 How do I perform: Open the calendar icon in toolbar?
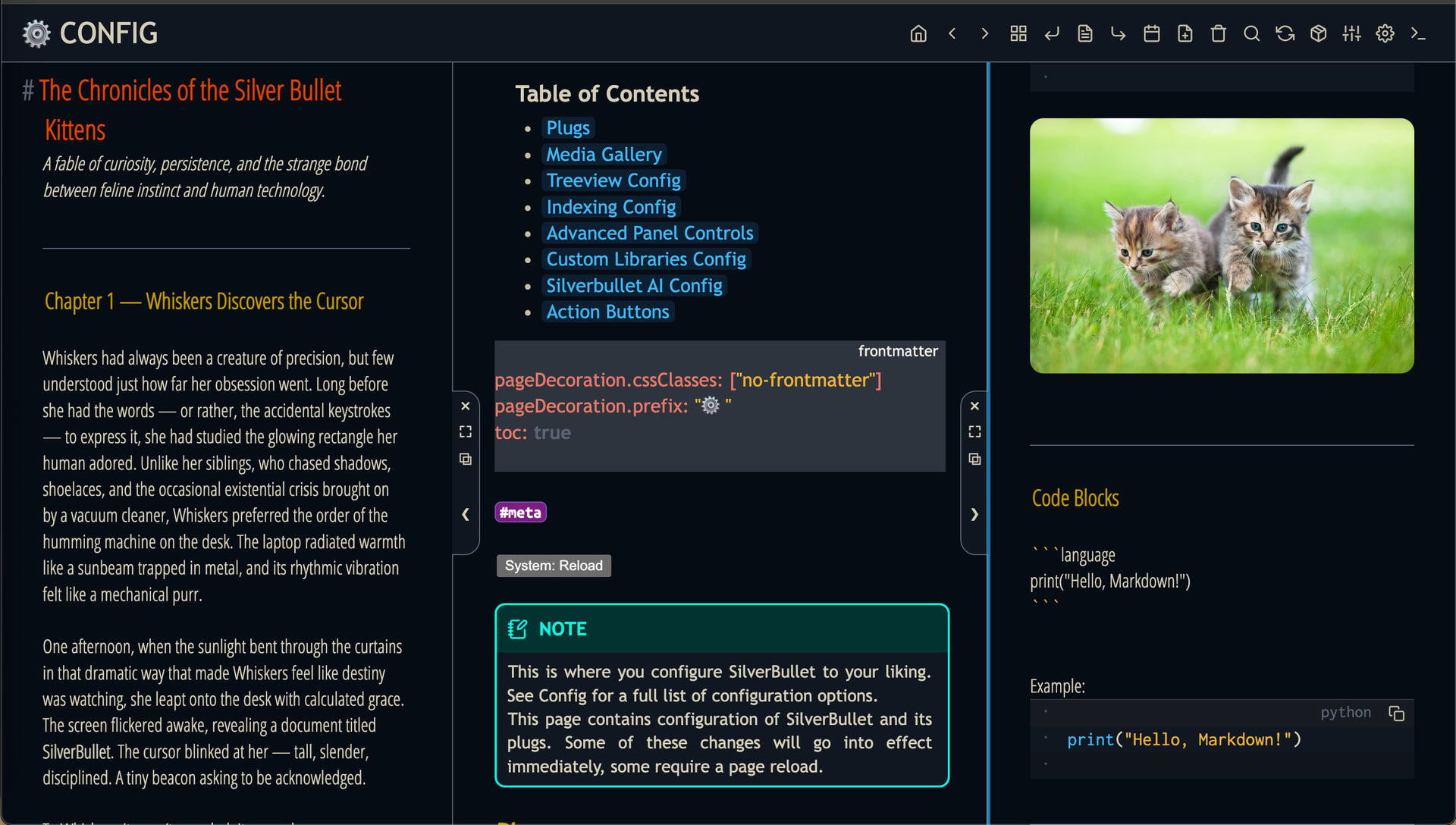point(1151,33)
